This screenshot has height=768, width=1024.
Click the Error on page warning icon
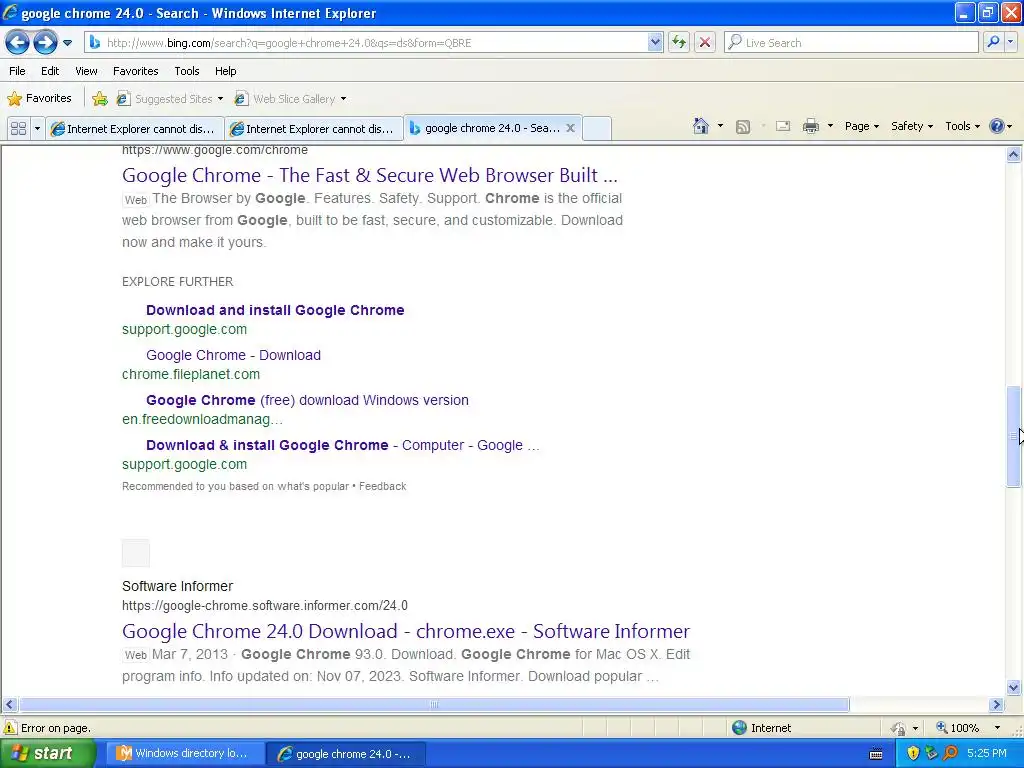point(9,728)
